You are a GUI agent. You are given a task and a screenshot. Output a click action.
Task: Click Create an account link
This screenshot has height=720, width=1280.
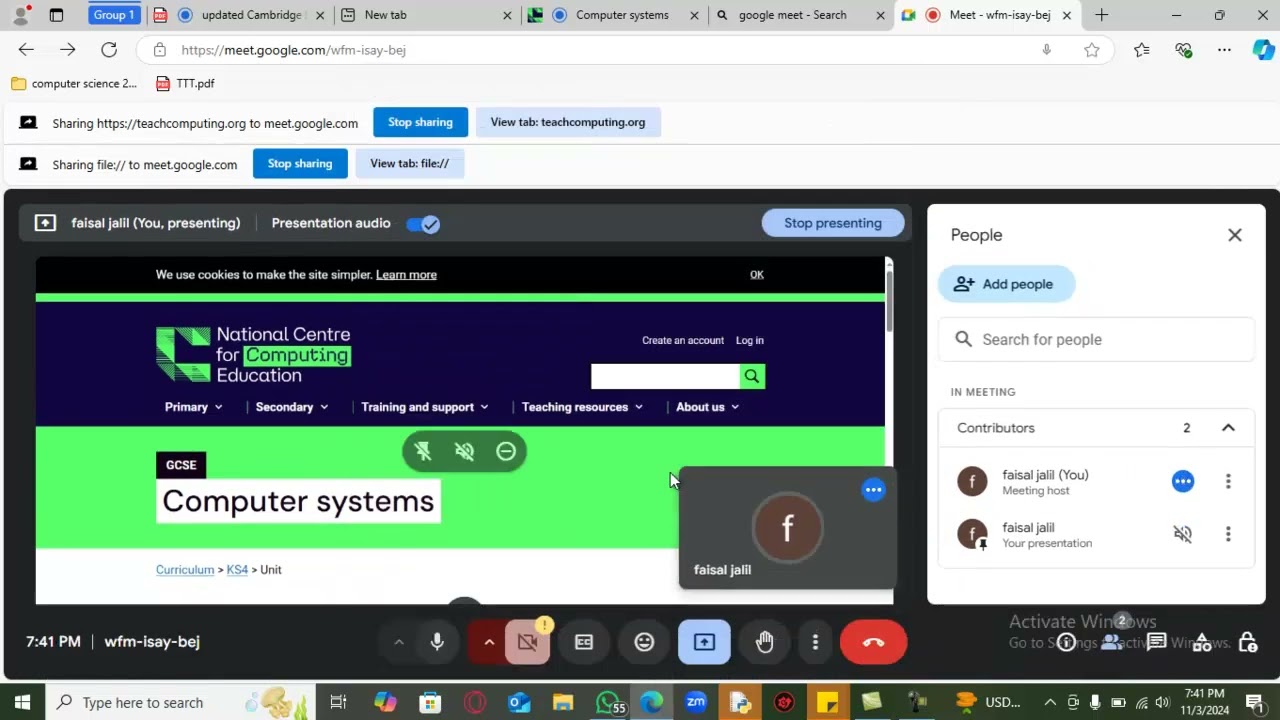coord(683,341)
